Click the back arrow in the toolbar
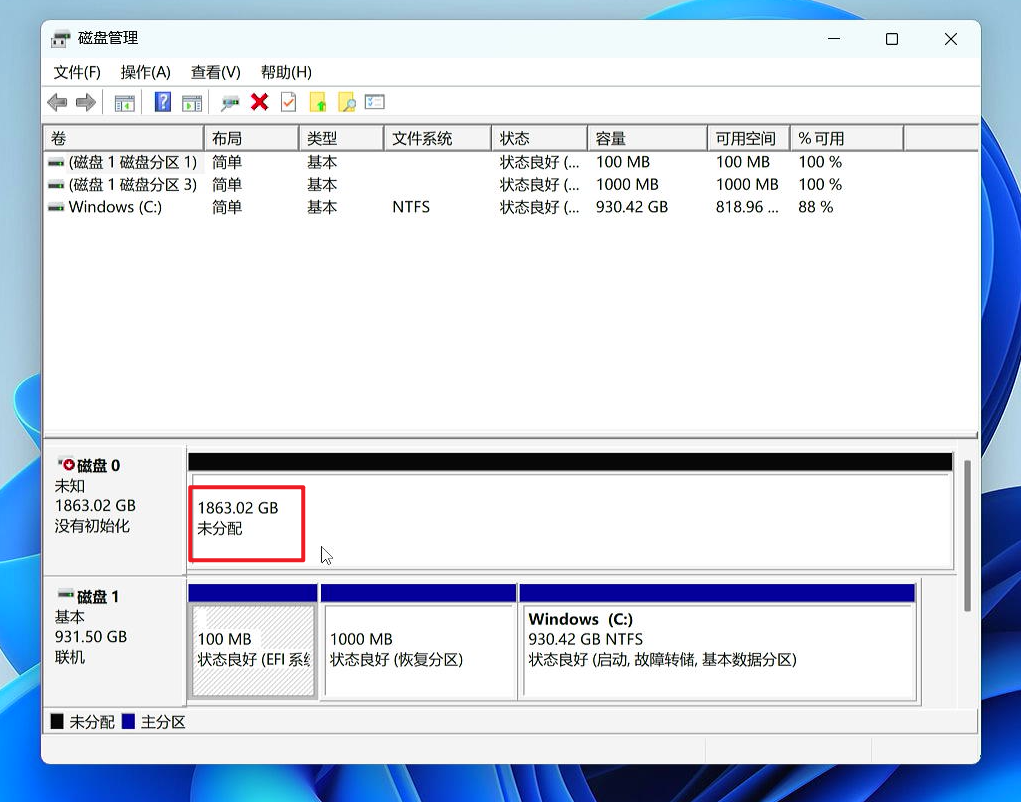 pyautogui.click(x=57, y=102)
